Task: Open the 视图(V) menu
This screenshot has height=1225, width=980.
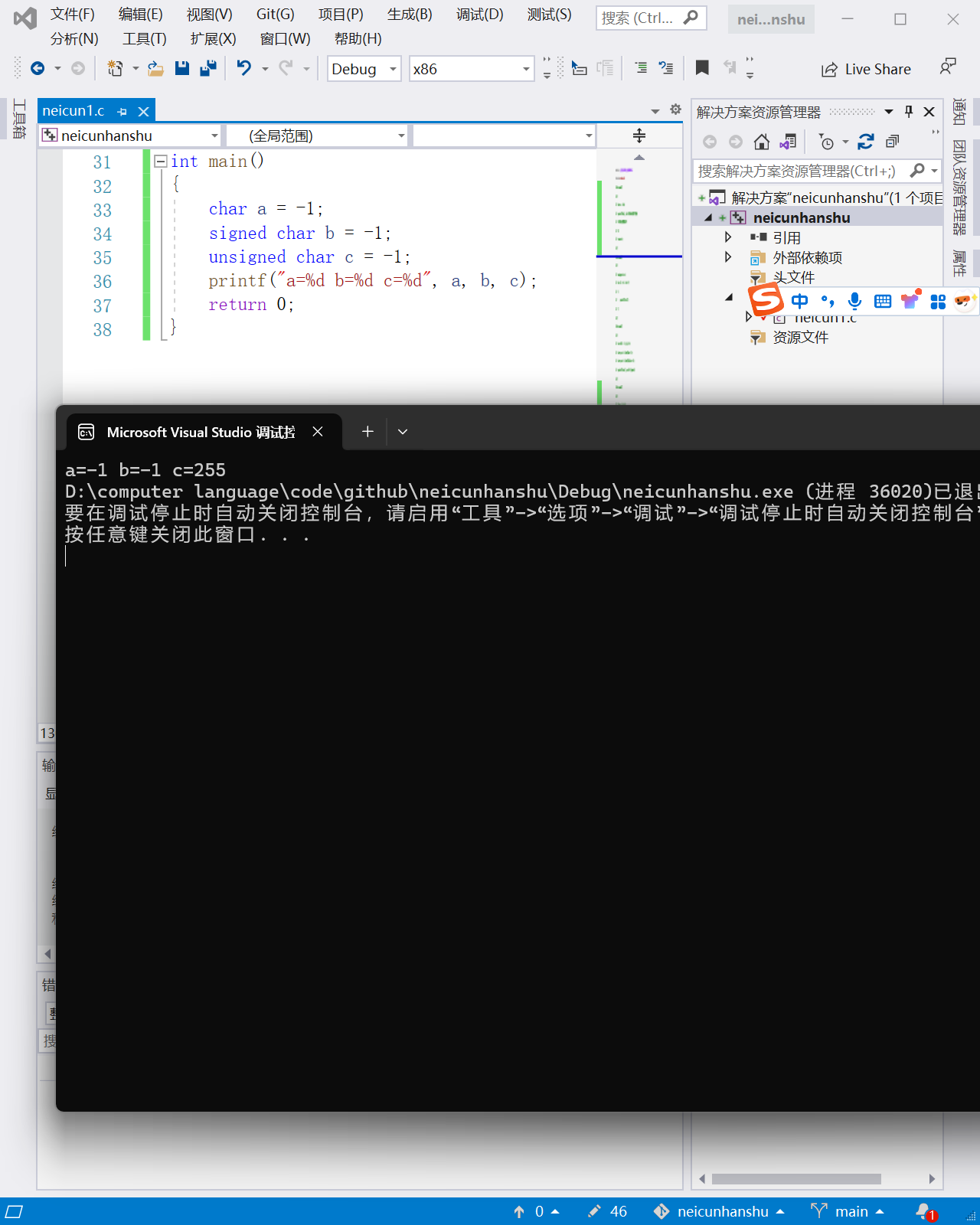Action: (x=210, y=15)
